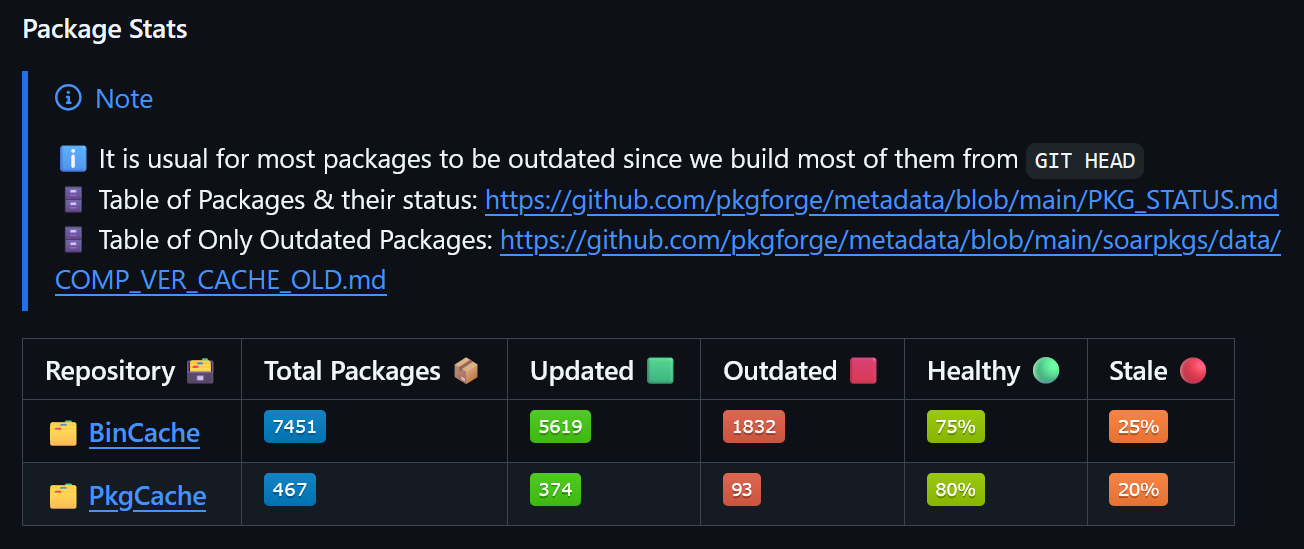Click the 93 outdated badge for PkgCache

[742, 490]
